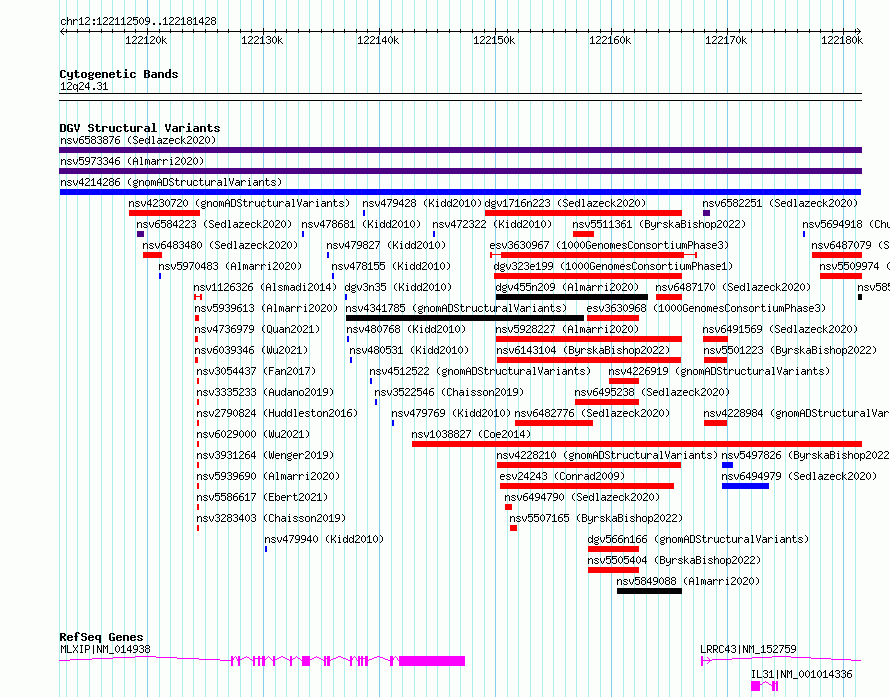Viewport: 890px width, 697px height.
Task: Click black bar of nsv4341785 variant
Action: click(465, 318)
